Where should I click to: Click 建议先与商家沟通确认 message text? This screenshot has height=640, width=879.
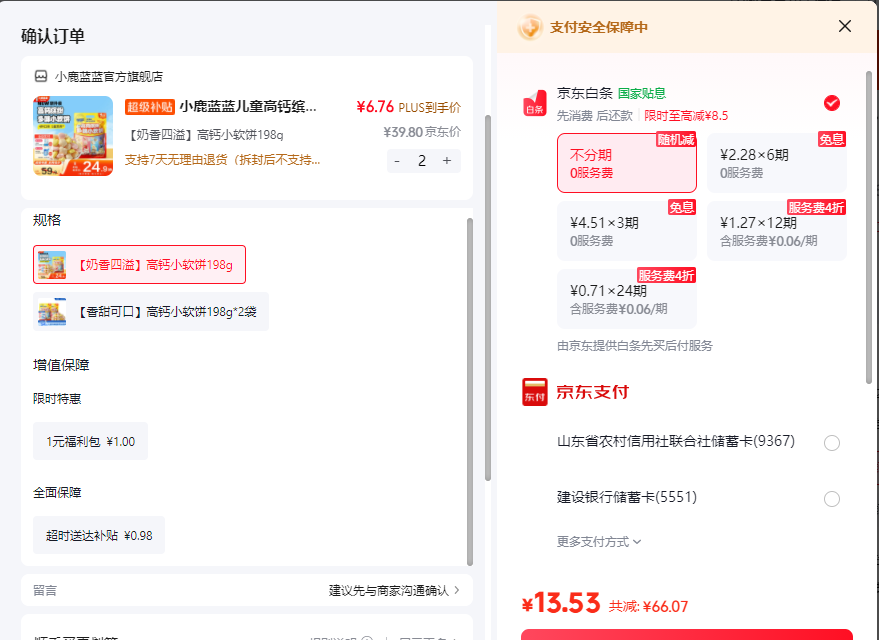388,590
